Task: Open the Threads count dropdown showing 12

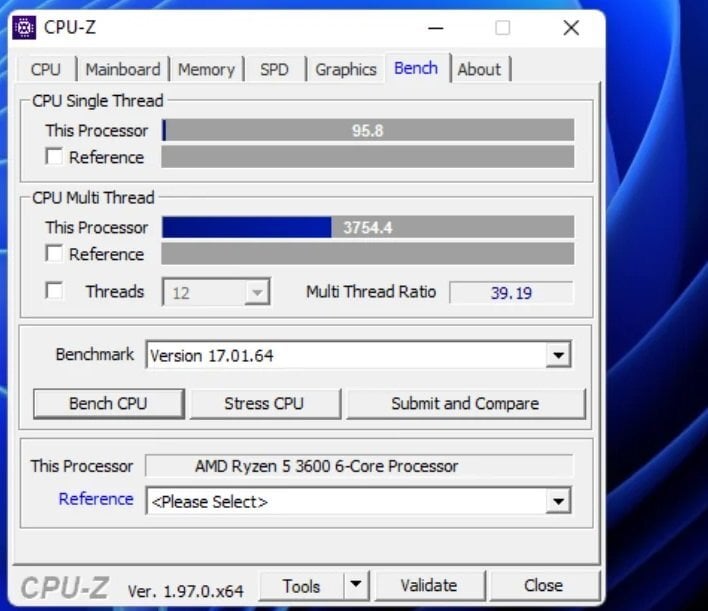Action: (x=216, y=292)
